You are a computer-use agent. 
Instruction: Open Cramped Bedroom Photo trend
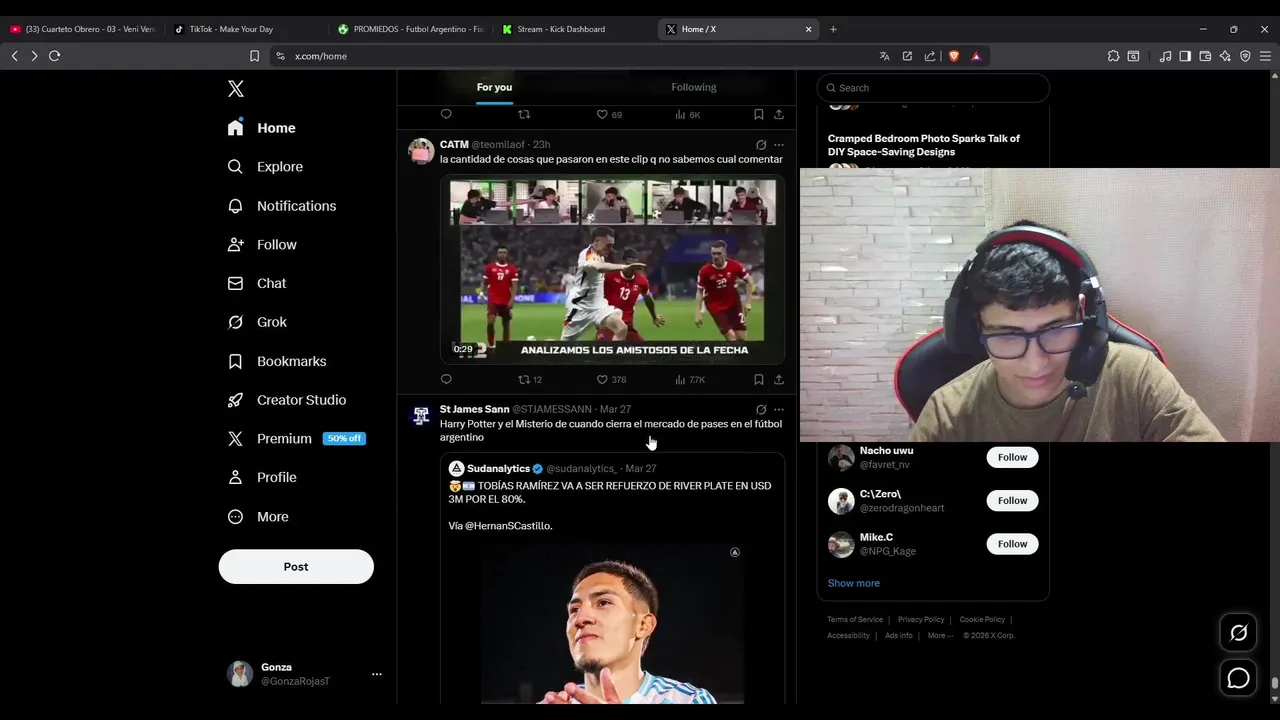923,145
